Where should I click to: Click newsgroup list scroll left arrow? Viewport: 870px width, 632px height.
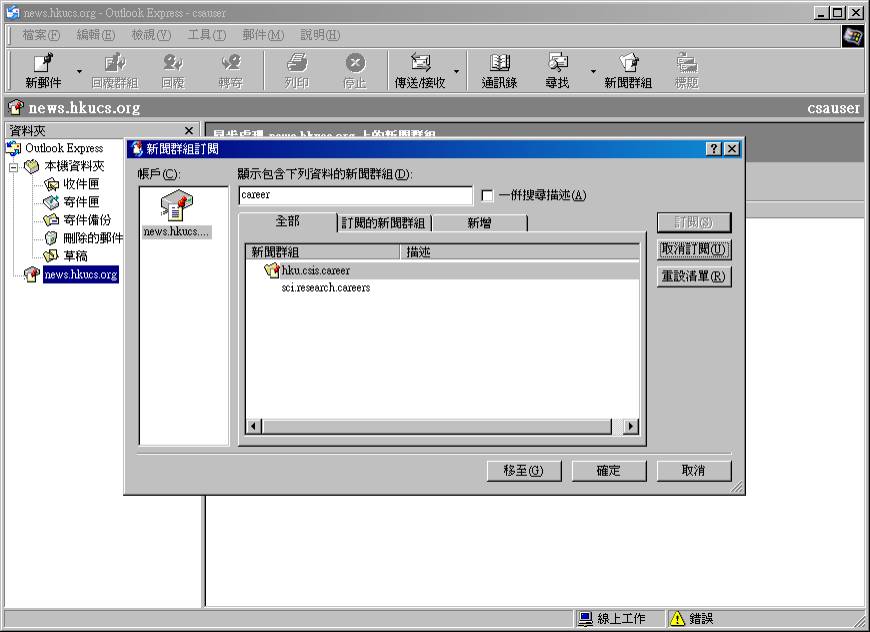click(x=254, y=426)
